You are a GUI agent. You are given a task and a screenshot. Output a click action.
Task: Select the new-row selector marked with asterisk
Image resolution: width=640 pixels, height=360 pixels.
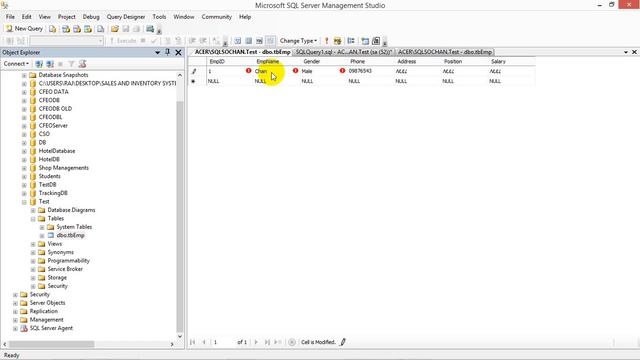coord(193,81)
